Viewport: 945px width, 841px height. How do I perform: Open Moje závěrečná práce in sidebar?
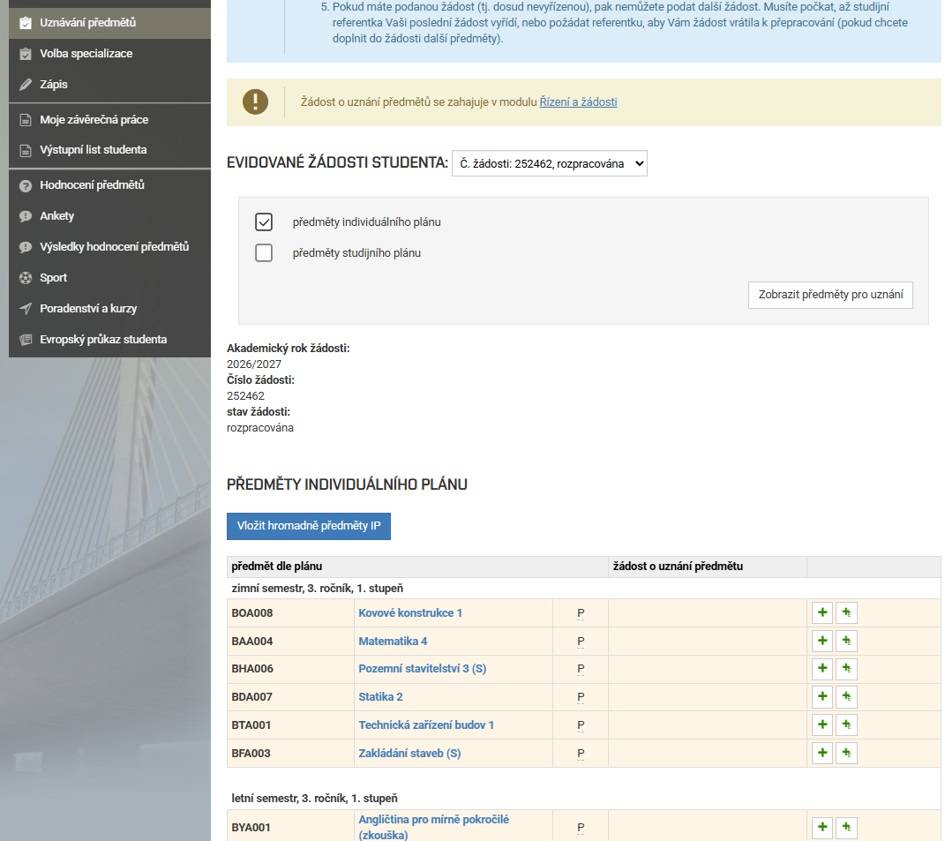pyautogui.click(x=110, y=119)
